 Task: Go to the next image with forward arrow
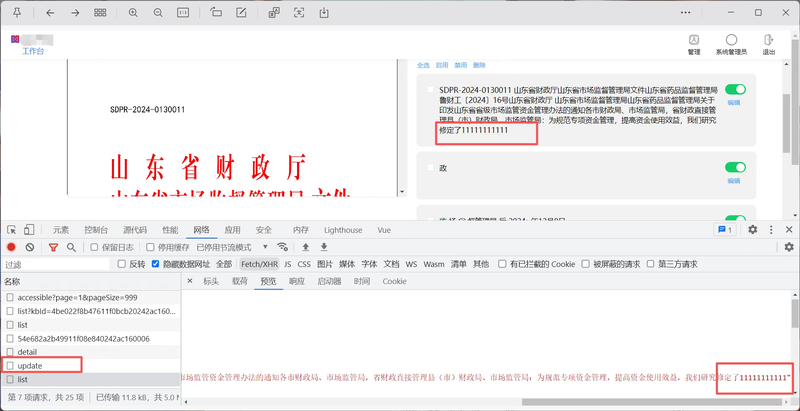coord(75,13)
